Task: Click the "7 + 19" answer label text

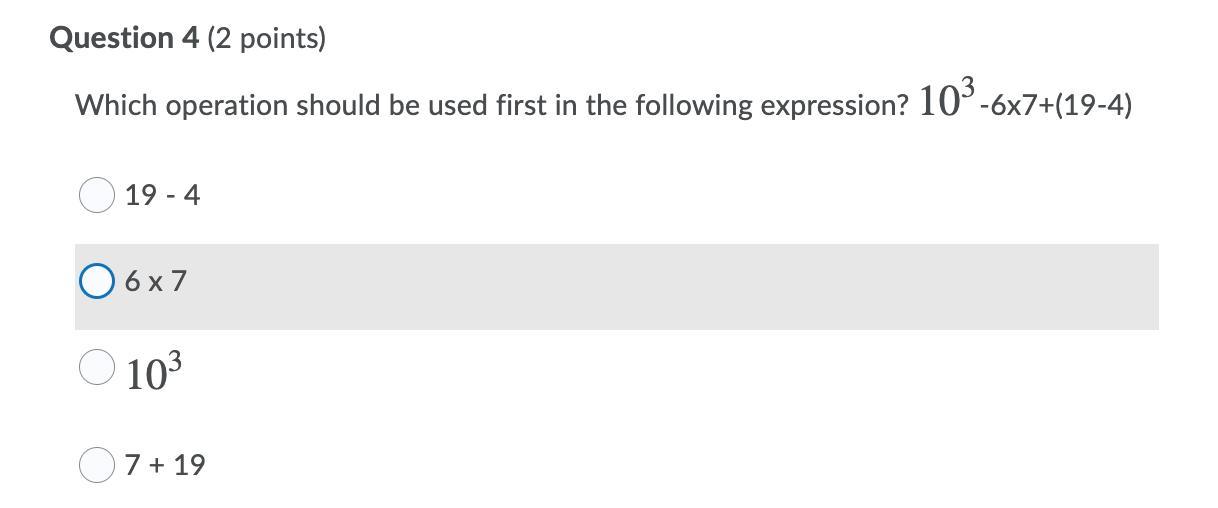Action: [x=165, y=465]
